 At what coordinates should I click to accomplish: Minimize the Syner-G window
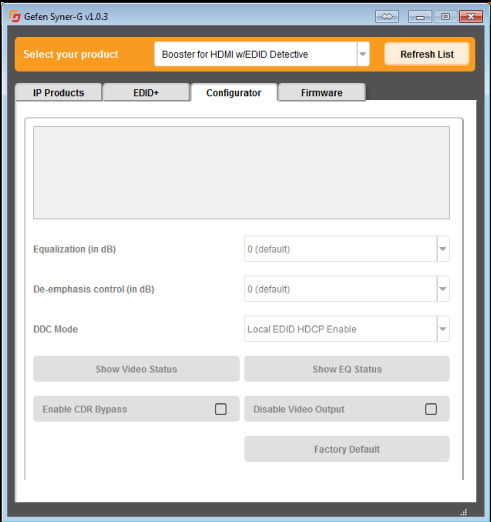point(420,16)
